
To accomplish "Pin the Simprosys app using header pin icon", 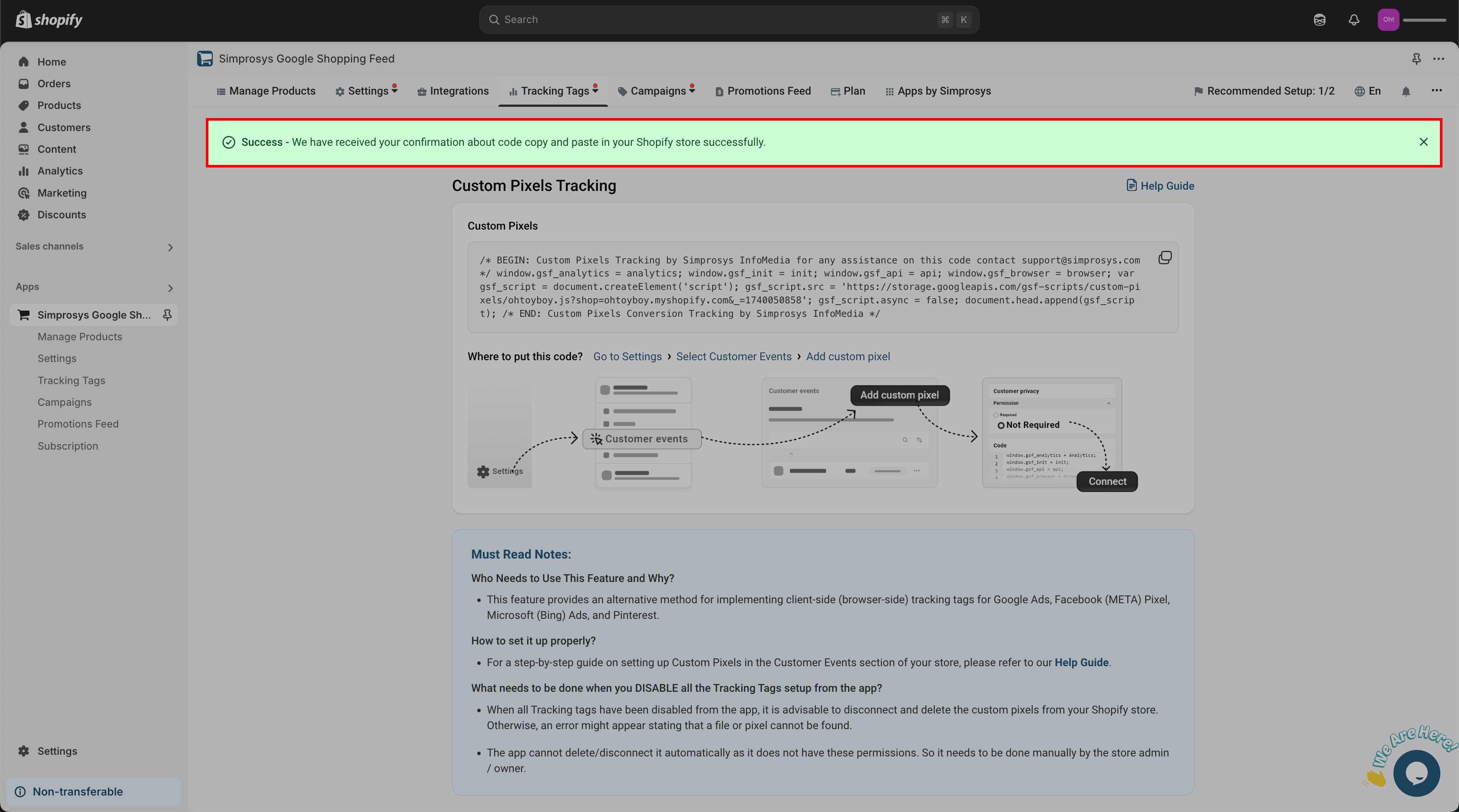I will pos(1416,59).
